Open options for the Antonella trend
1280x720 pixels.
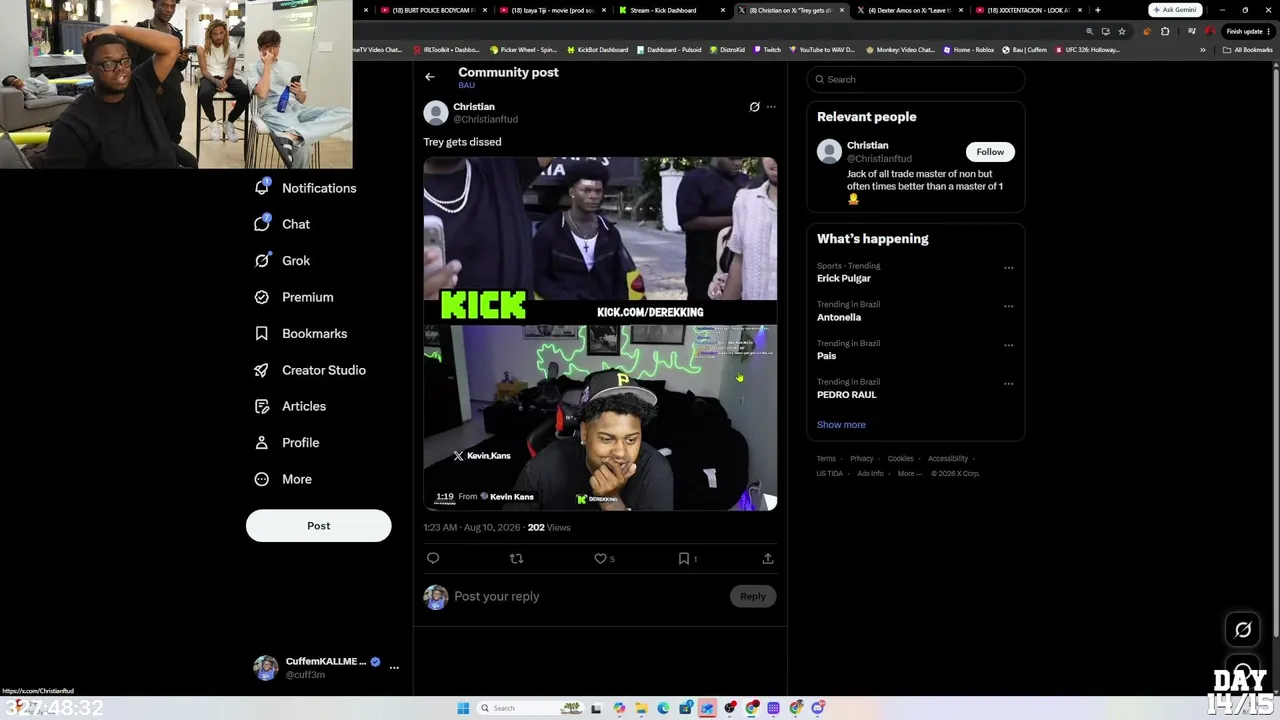pyautogui.click(x=1008, y=306)
